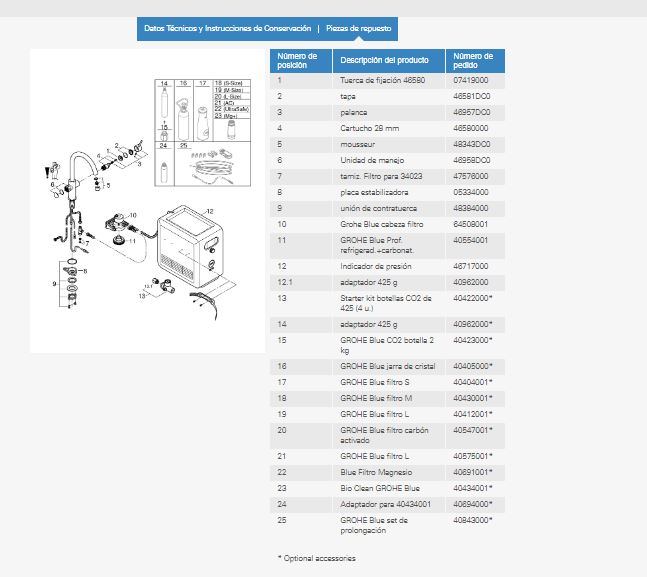Screen dimensions: 647x577
Task: Select the Unidad de manejo description
Action: (372, 161)
